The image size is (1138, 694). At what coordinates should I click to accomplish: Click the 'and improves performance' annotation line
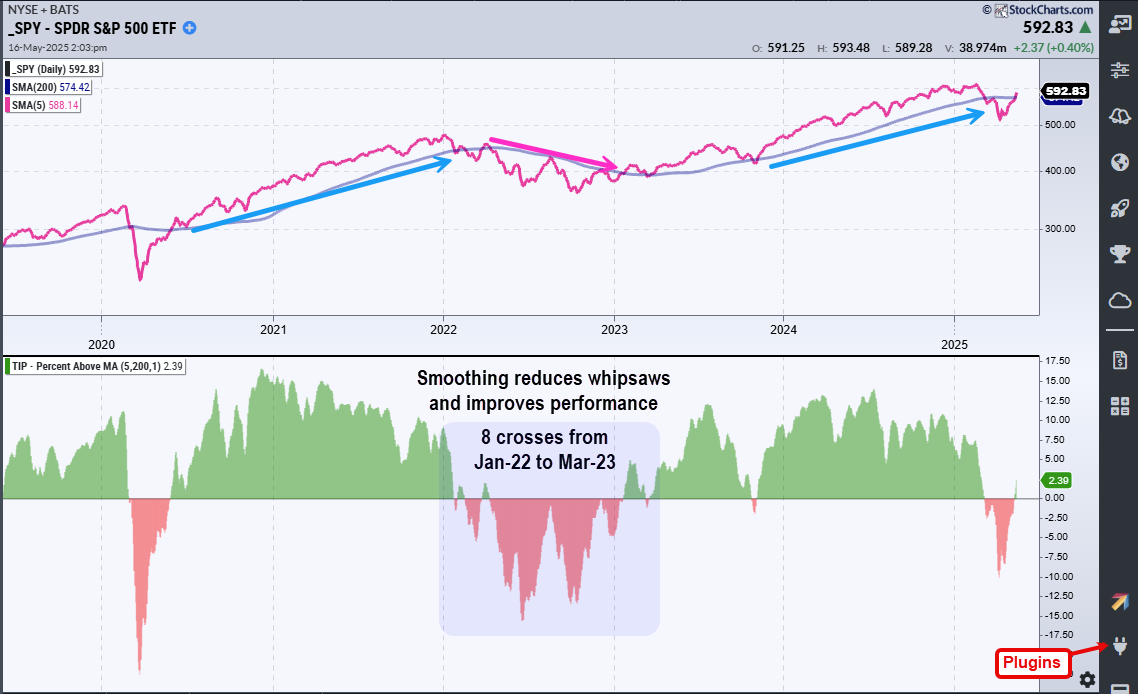pos(544,404)
